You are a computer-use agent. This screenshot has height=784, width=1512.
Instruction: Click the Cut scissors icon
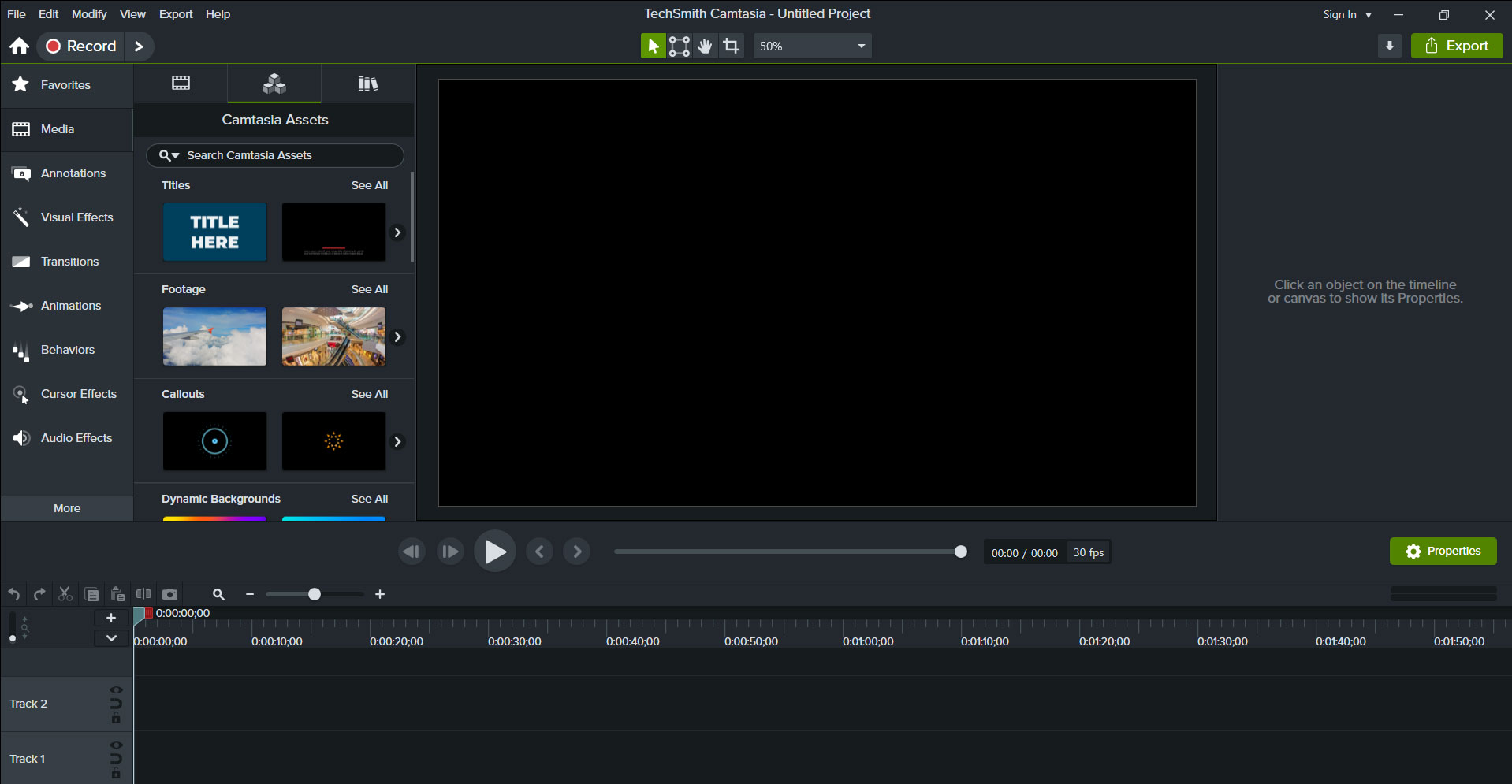click(x=65, y=594)
